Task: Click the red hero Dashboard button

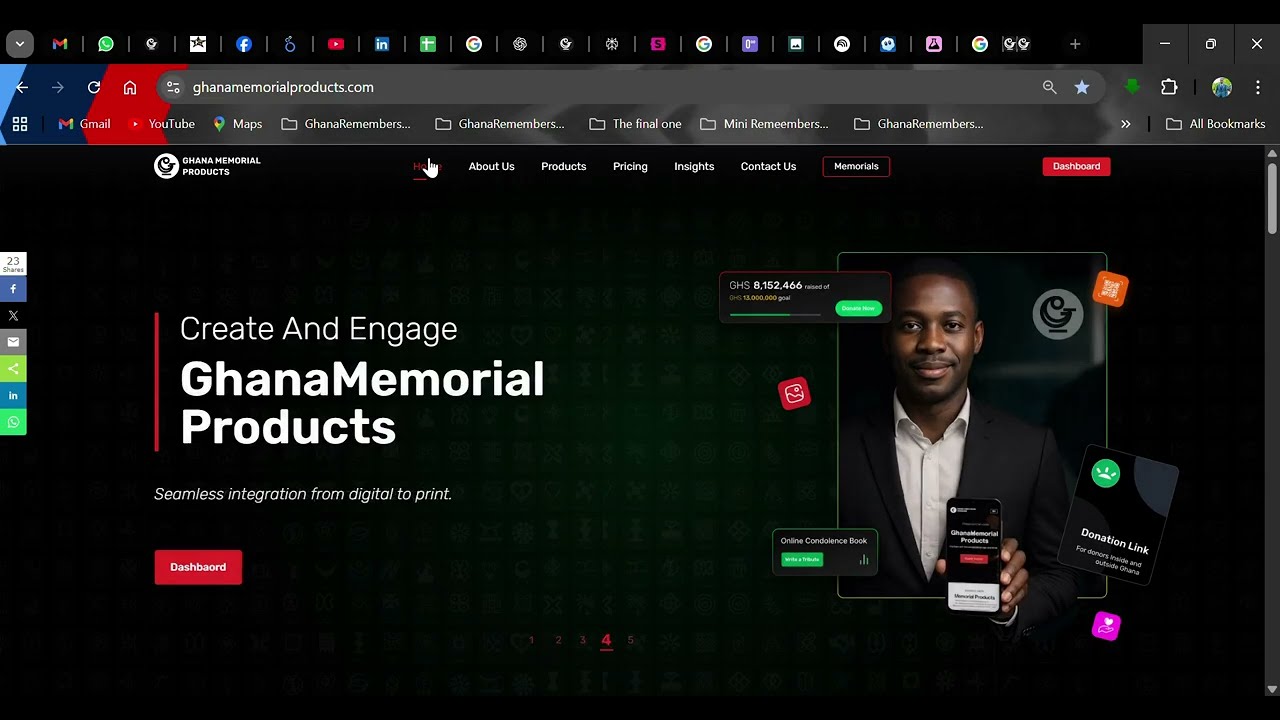Action: [198, 567]
